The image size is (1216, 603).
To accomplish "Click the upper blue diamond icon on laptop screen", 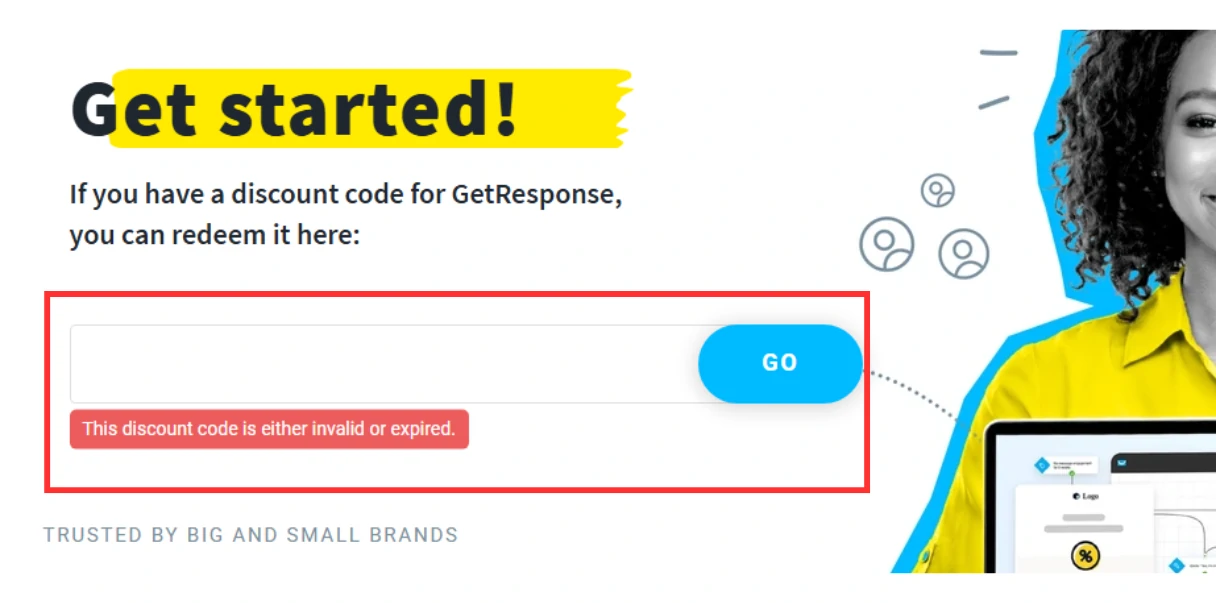I will tap(1041, 465).
